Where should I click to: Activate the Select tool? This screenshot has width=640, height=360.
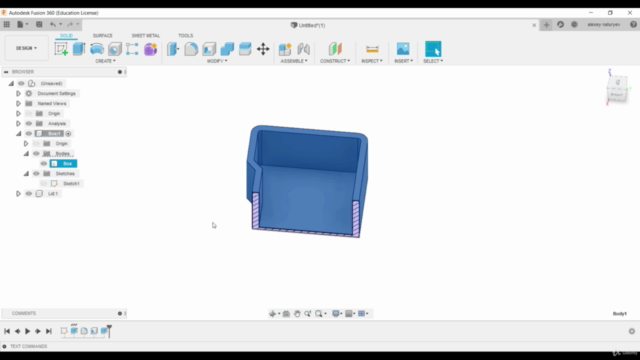(x=433, y=49)
